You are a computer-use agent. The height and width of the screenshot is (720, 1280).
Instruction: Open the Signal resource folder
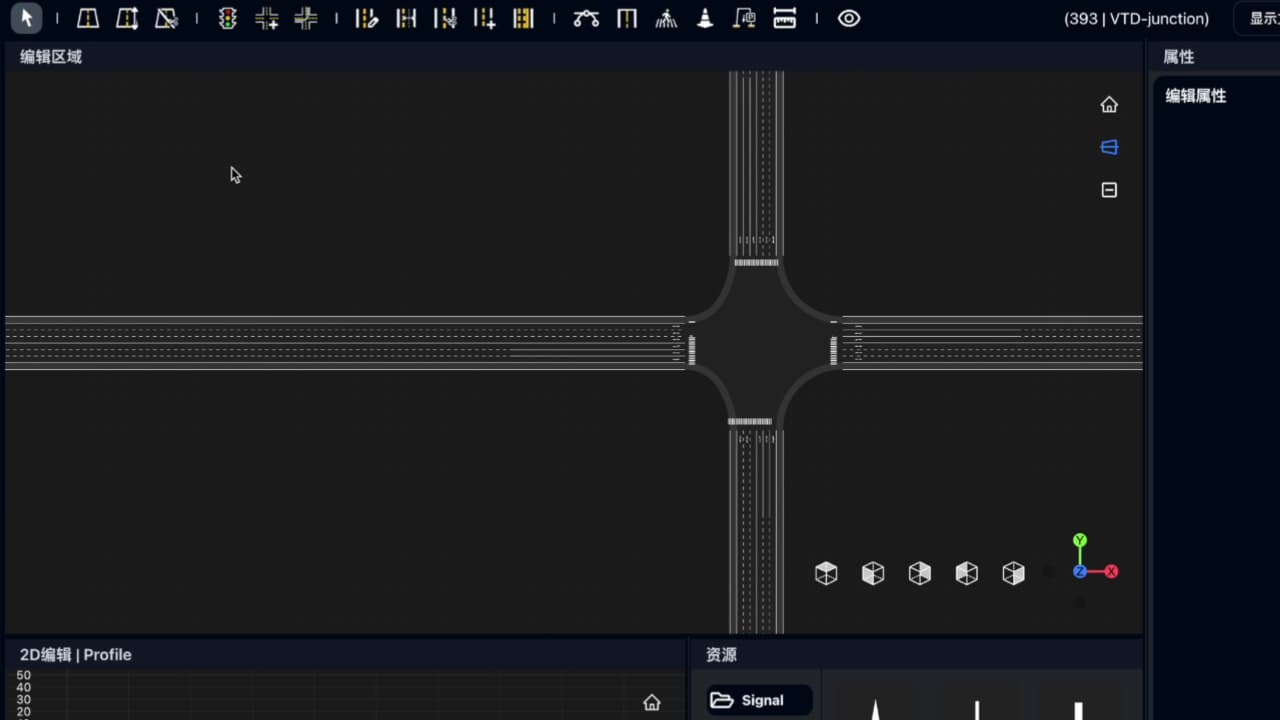pos(760,700)
